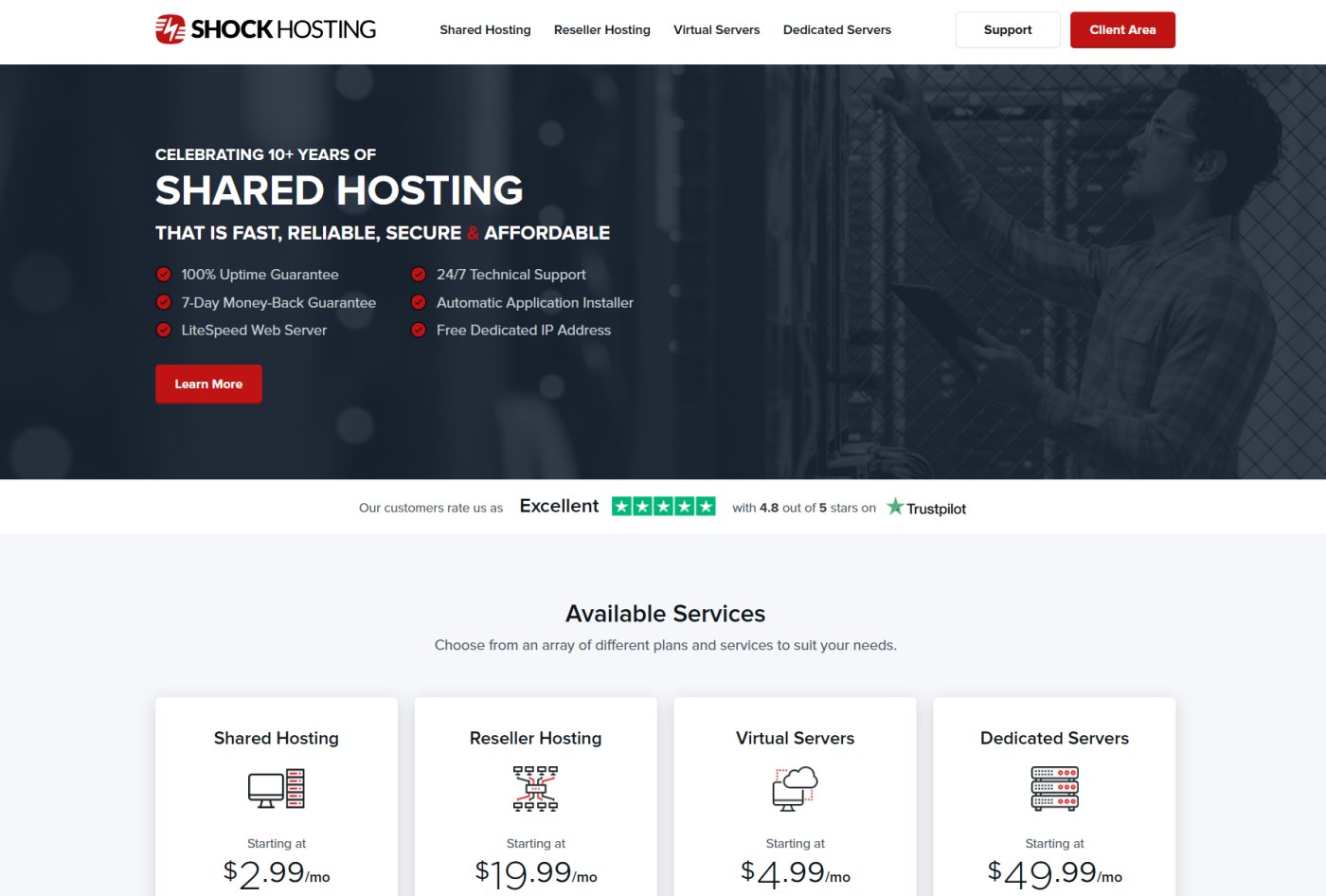Open Shared Hosting from the navigation
Screen dimensions: 1326x896
pos(485,29)
